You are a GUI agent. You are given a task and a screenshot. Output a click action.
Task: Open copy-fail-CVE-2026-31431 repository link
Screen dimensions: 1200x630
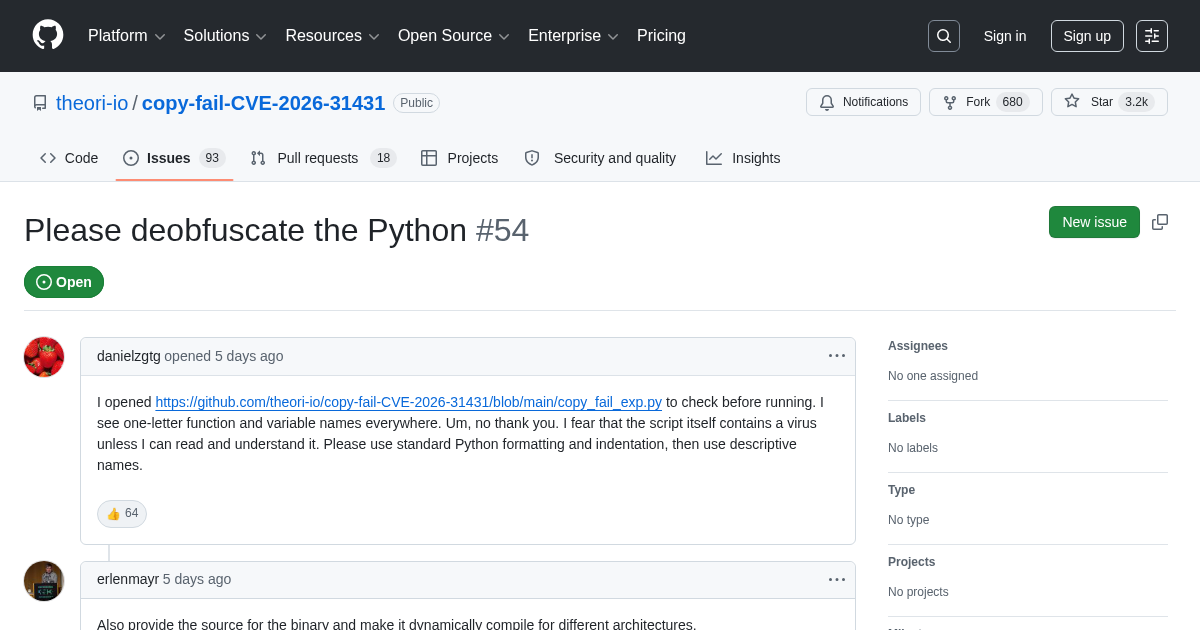coord(263,103)
